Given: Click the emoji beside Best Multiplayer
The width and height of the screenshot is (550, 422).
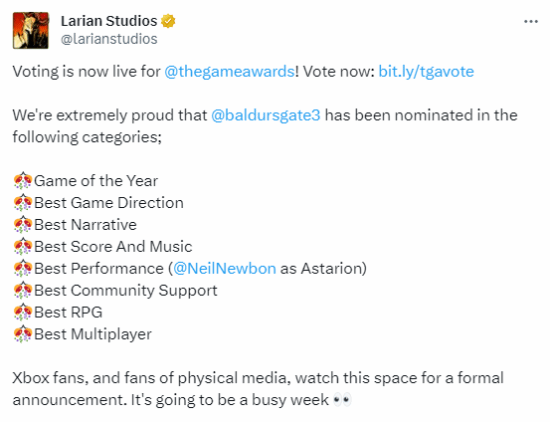Looking at the screenshot, I should pos(23,334).
